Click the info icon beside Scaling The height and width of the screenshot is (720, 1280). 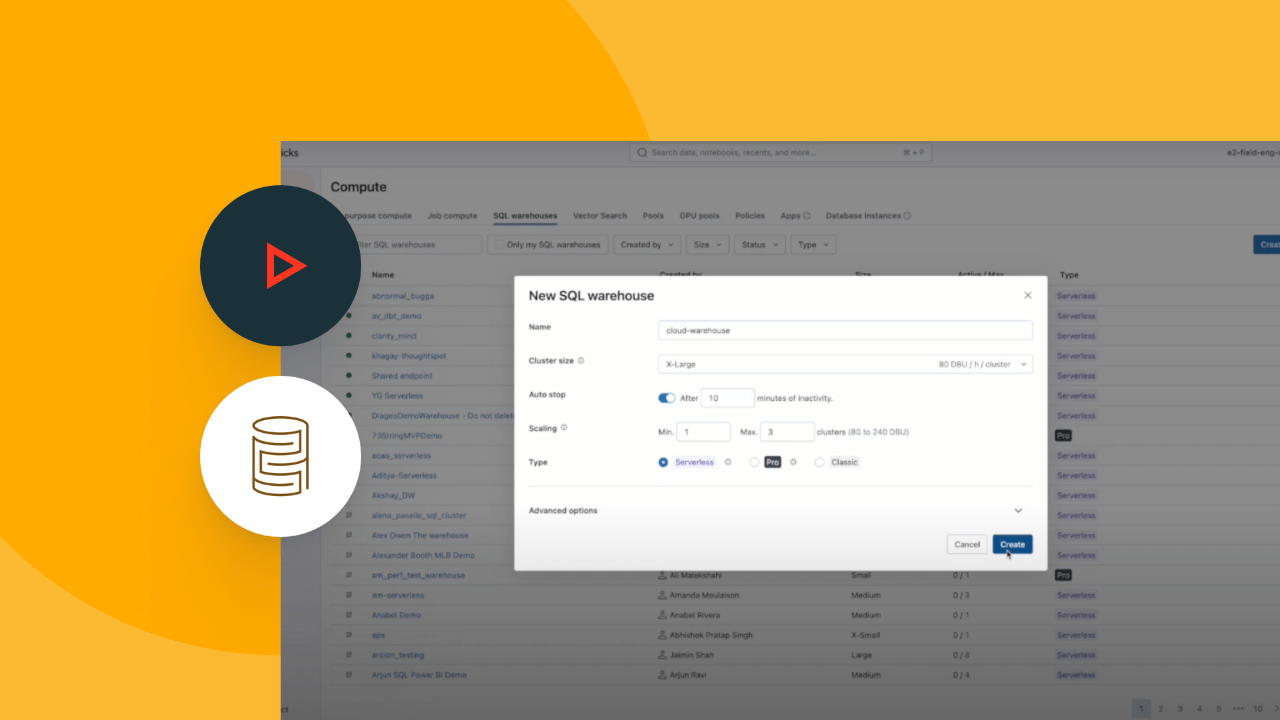coord(564,428)
